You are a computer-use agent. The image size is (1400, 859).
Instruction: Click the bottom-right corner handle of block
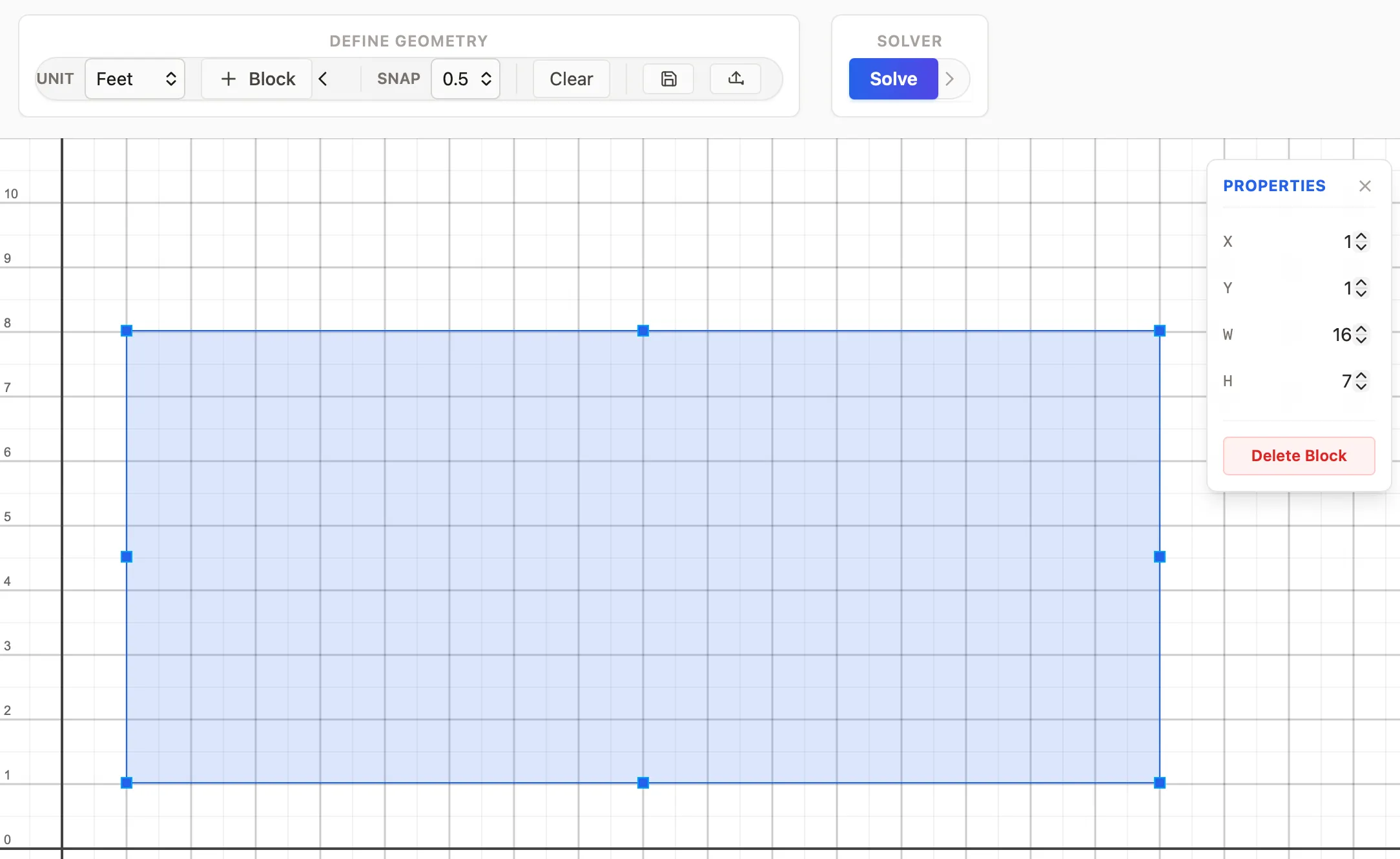tap(1160, 783)
